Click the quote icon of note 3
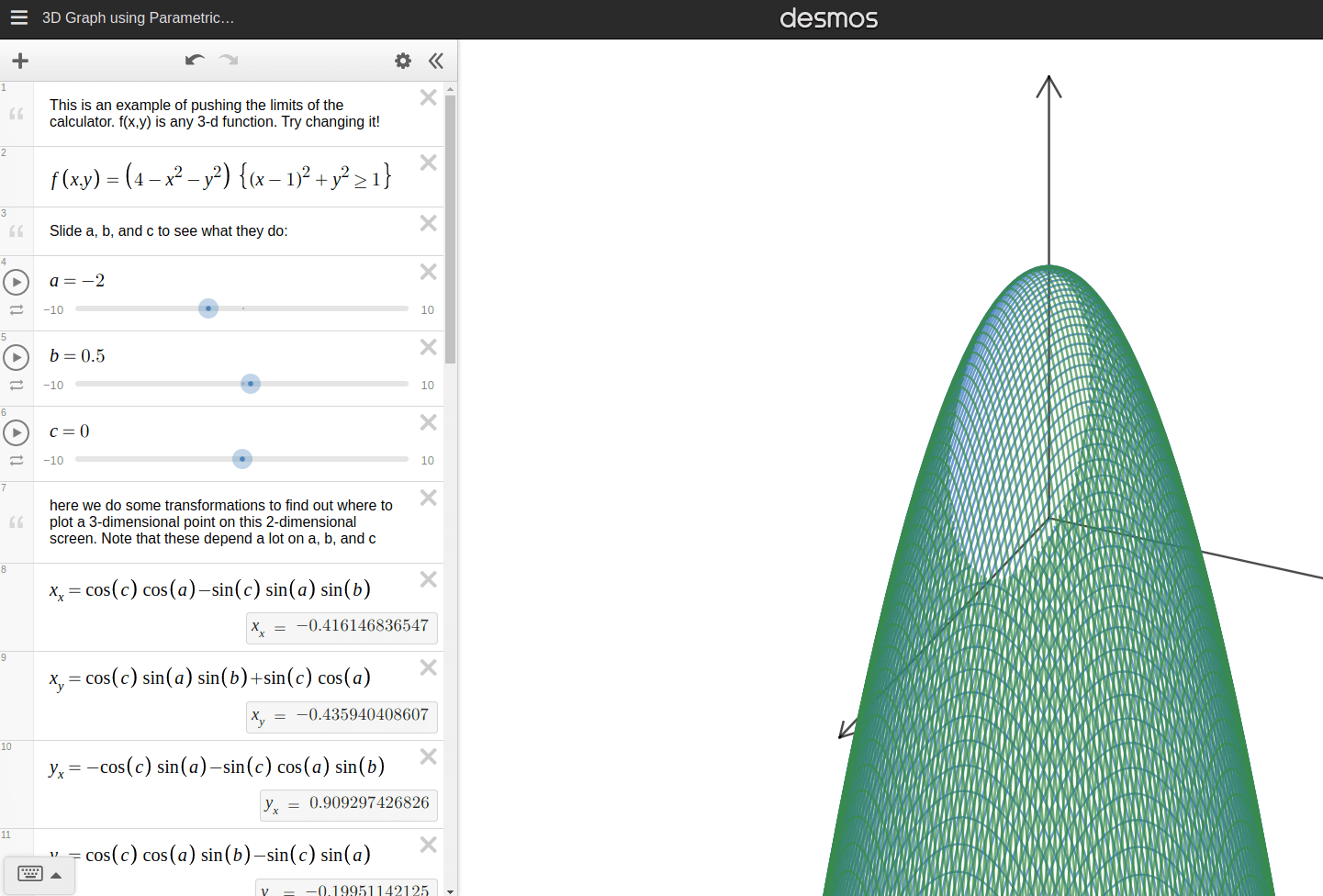 (17, 231)
